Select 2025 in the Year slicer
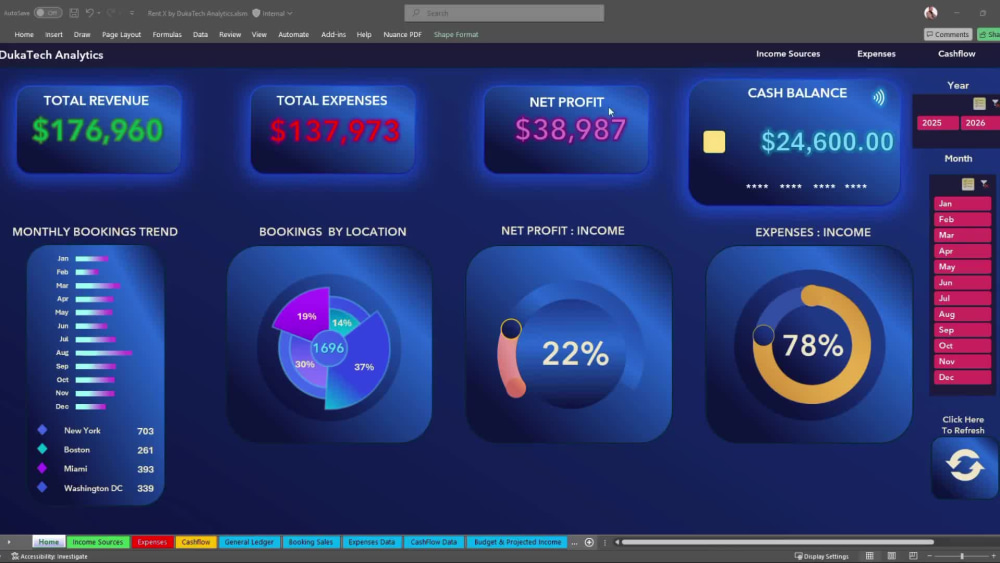The height and width of the screenshot is (563, 1000). coord(938,122)
